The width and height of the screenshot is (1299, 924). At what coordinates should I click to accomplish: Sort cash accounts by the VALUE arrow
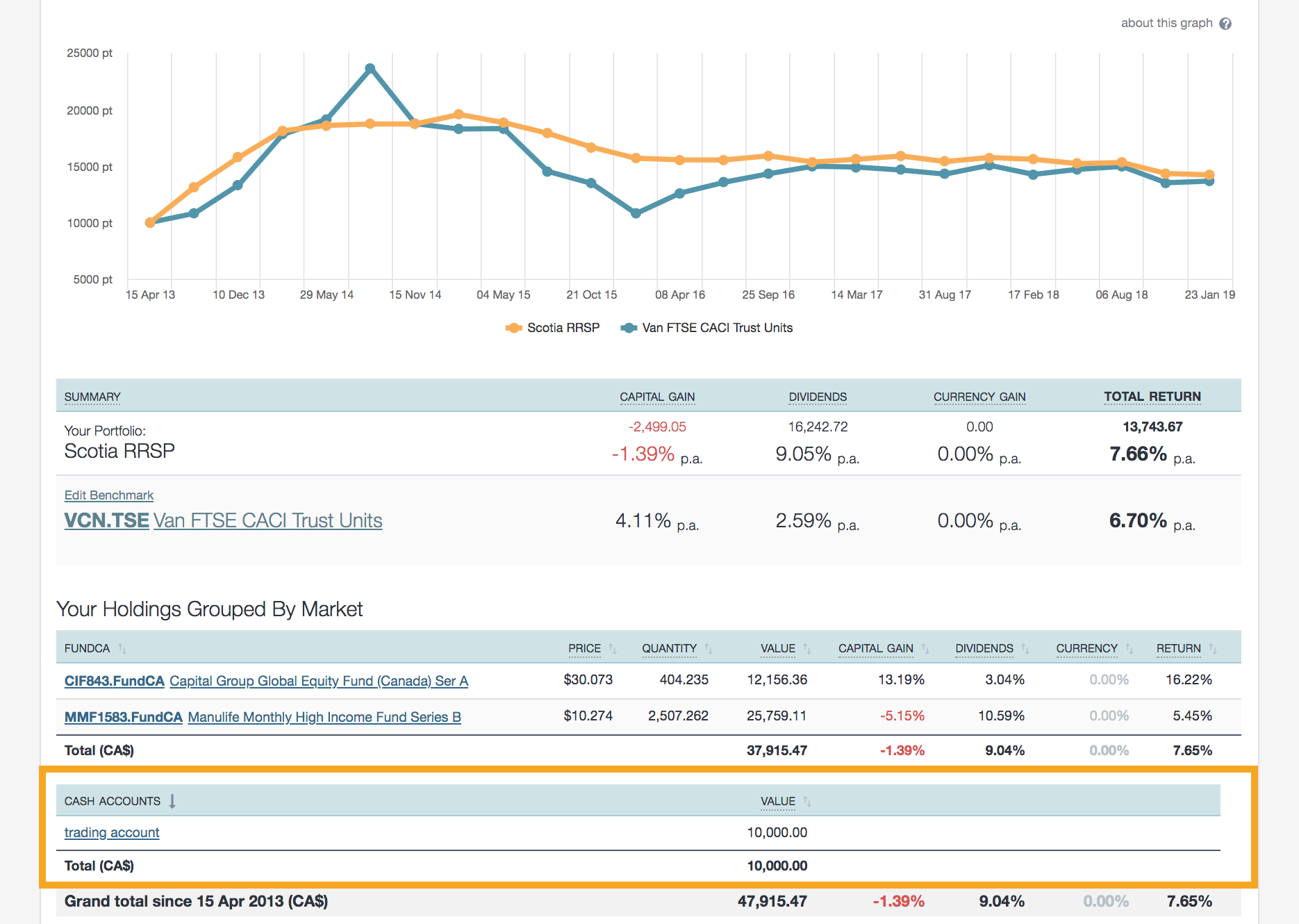tap(806, 800)
